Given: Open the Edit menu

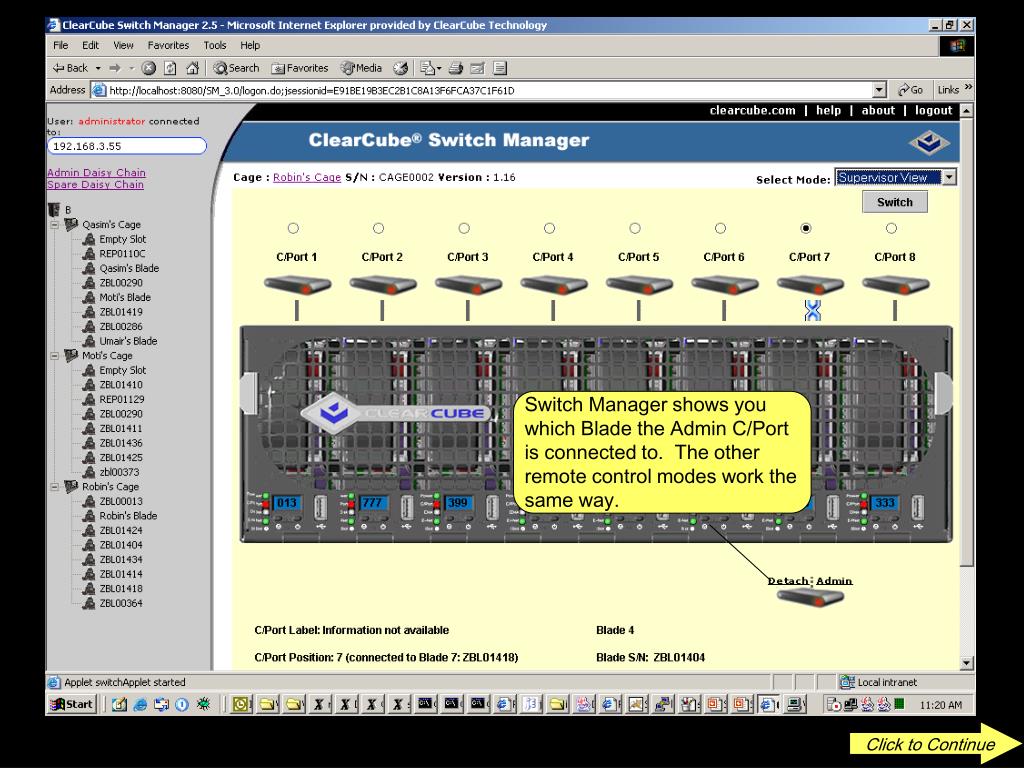Looking at the screenshot, I should click(x=90, y=45).
